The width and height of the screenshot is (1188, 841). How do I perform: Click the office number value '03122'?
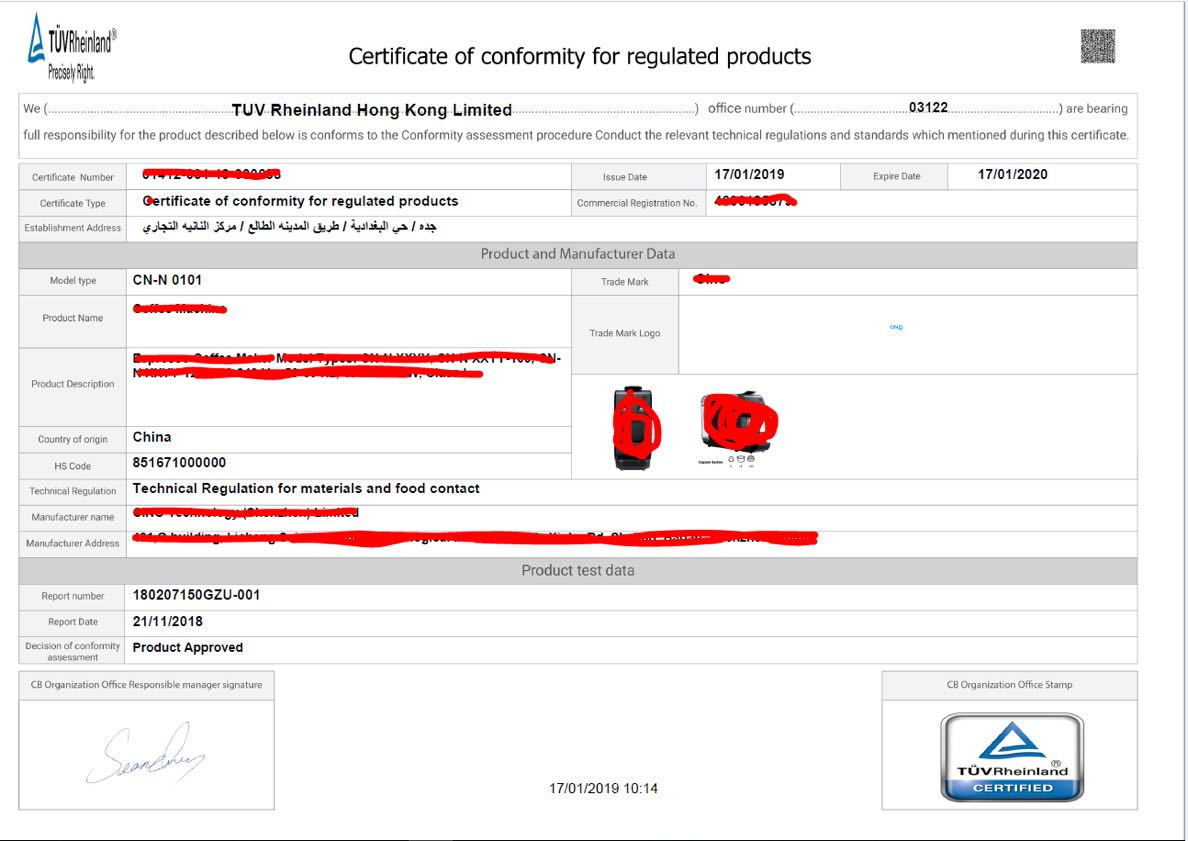tap(928, 108)
